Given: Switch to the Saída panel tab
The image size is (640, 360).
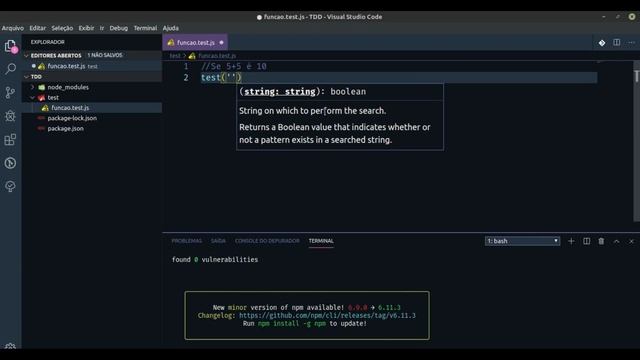Looking at the screenshot, I should click(218, 241).
